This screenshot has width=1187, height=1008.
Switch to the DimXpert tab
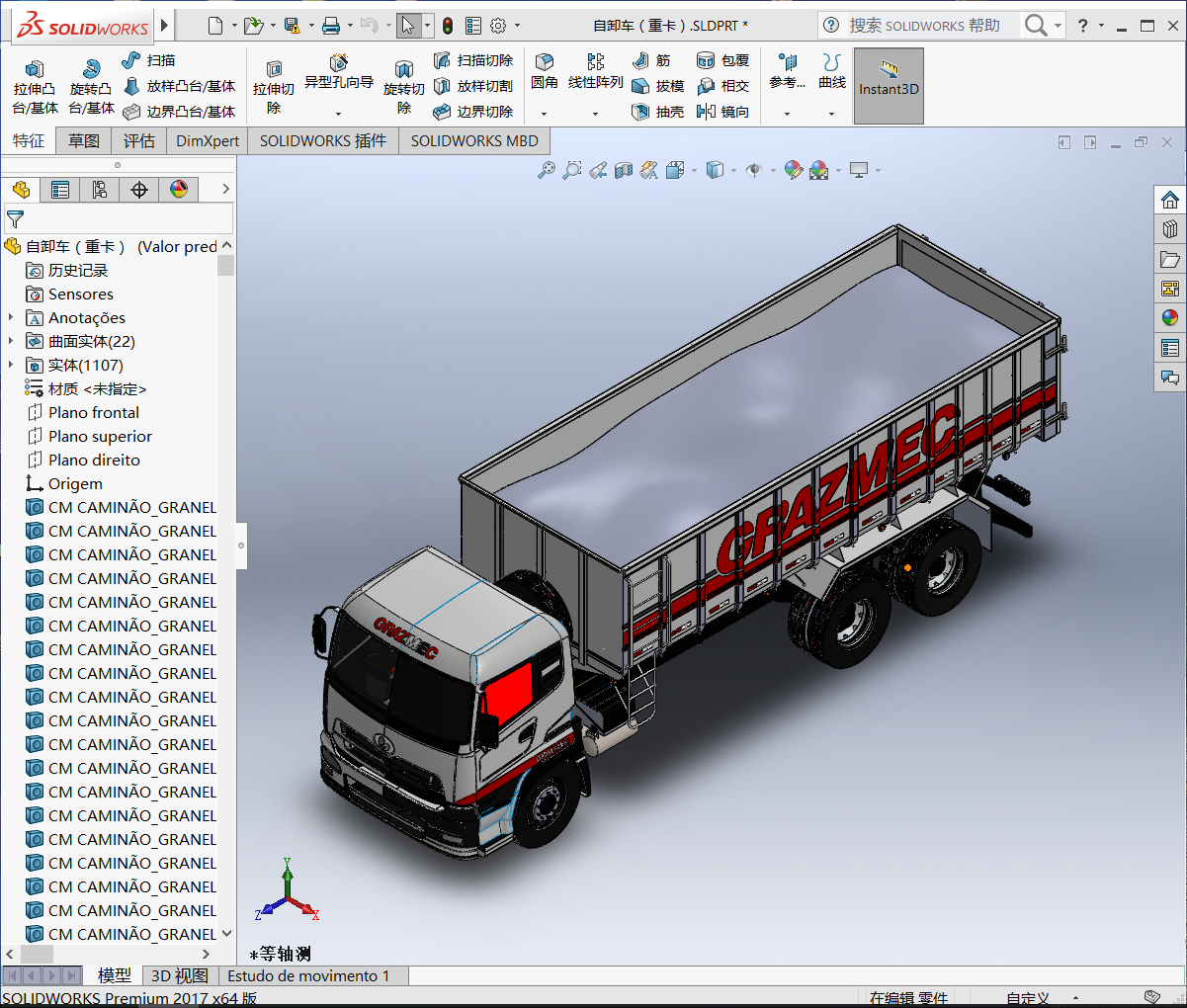208,140
